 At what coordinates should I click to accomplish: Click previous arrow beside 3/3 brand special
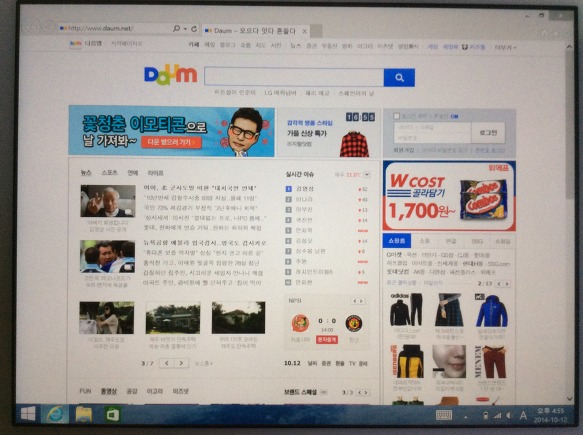360,392
